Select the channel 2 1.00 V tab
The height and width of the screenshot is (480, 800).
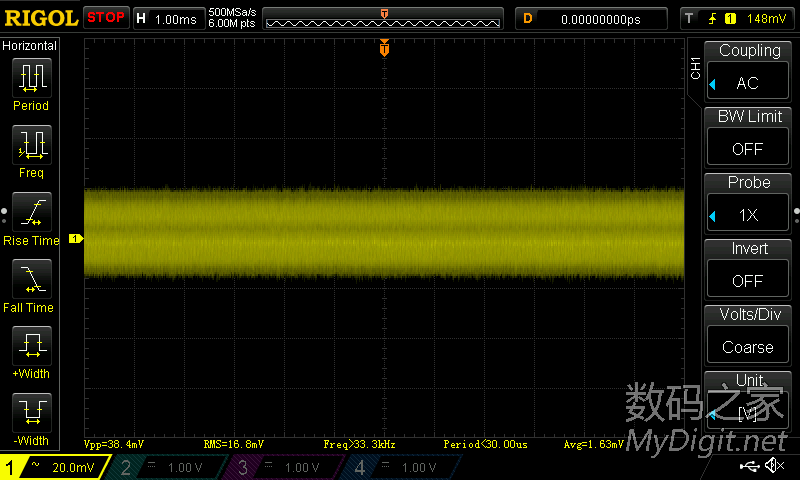pos(169,467)
